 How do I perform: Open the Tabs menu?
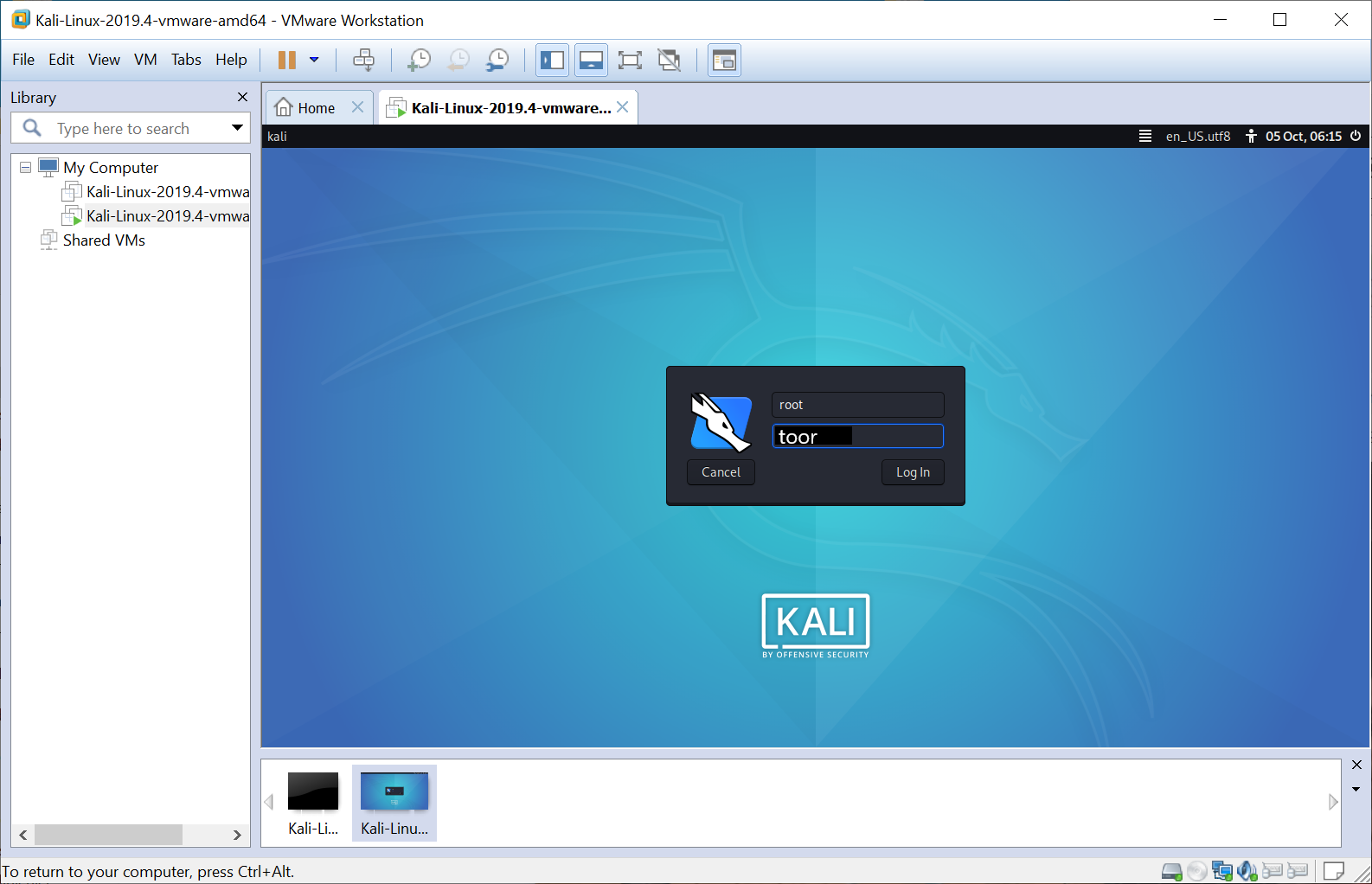pyautogui.click(x=186, y=60)
